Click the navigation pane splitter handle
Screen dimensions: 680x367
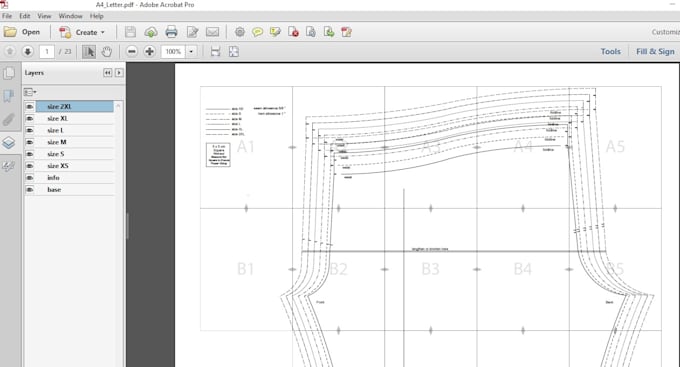coord(127,226)
